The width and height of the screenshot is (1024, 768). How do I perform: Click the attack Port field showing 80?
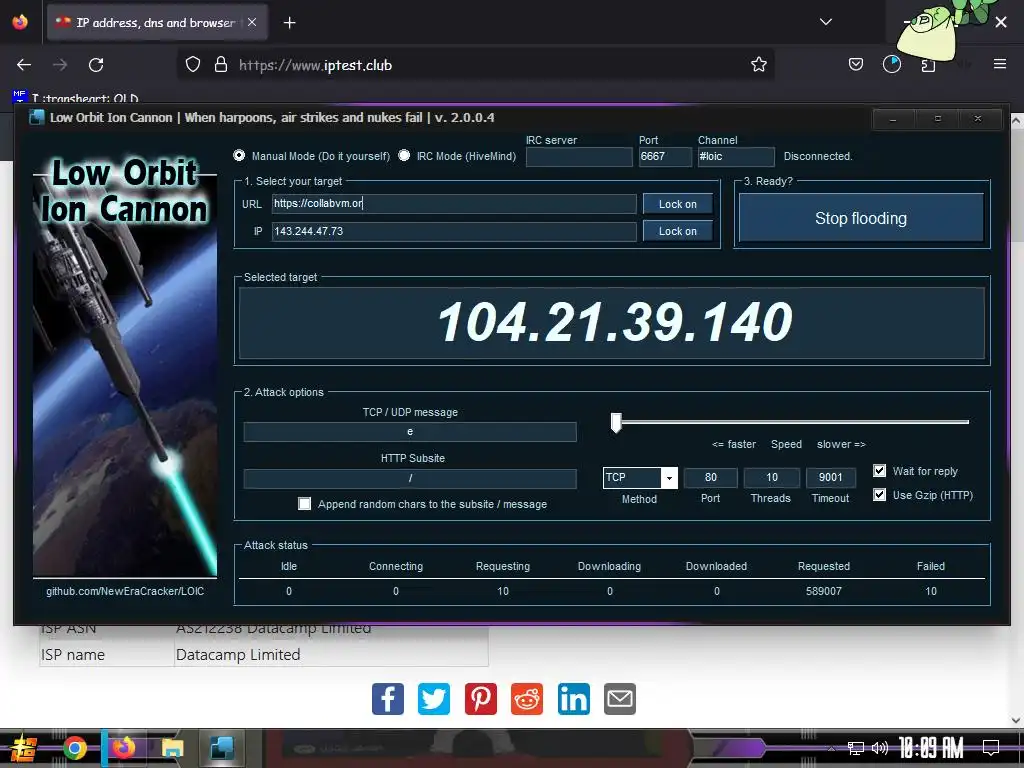pyautogui.click(x=711, y=477)
